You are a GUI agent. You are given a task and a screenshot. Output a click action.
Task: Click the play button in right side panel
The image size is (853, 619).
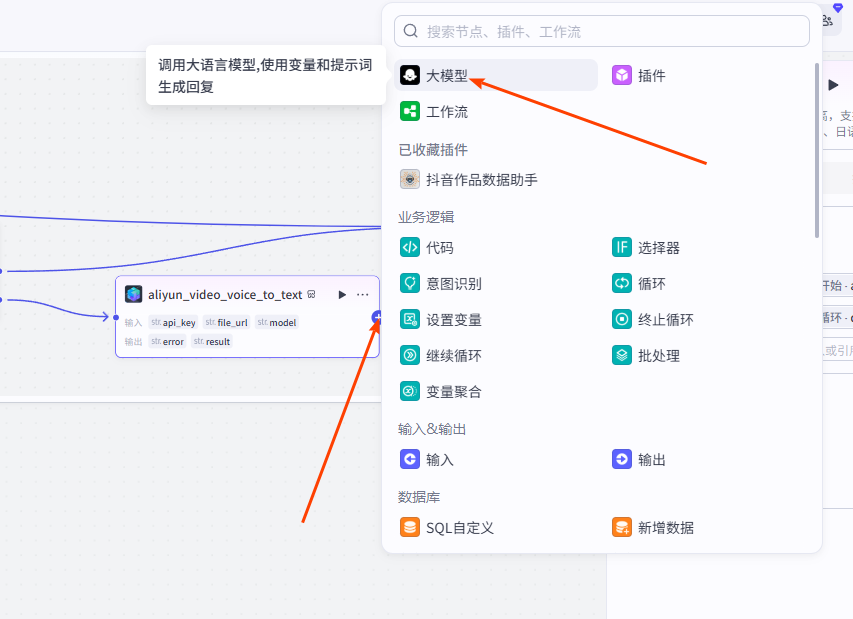point(833,85)
